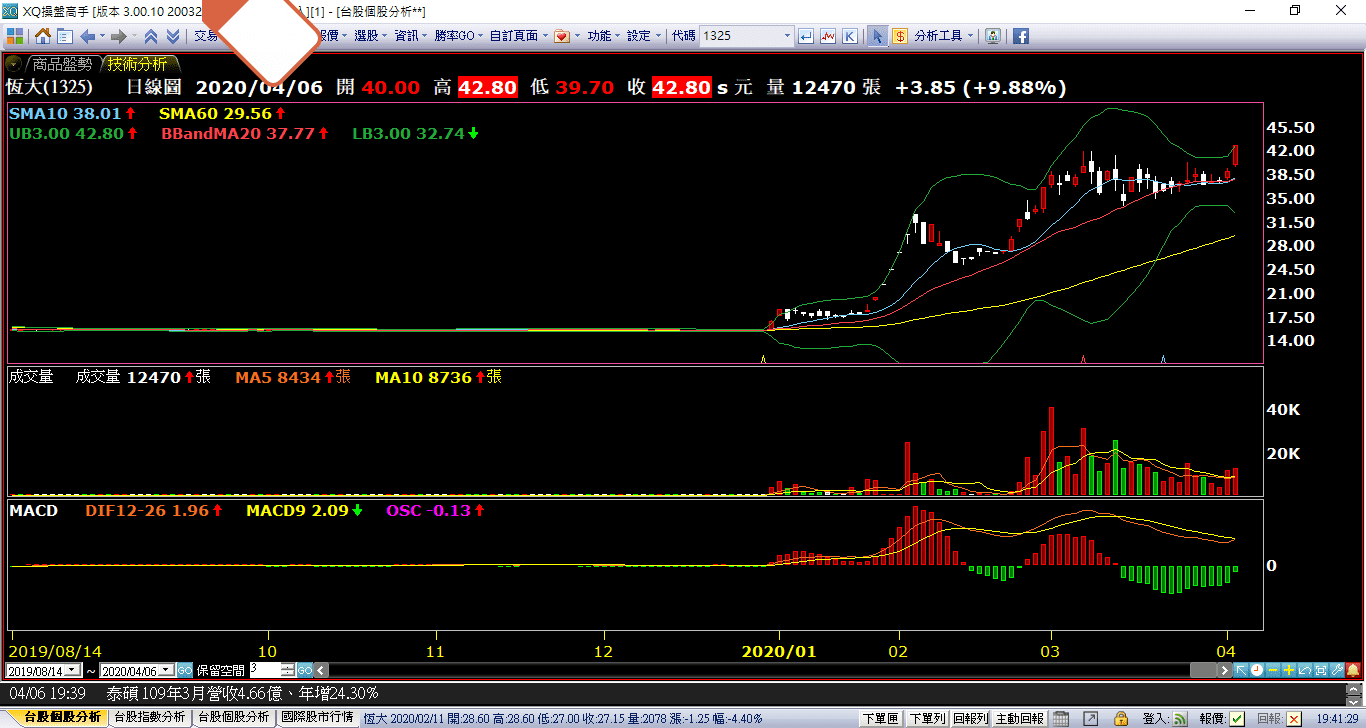Image resolution: width=1366 pixels, height=728 pixels.
Task: Select the 國際股市行情 bottom tab
Action: [317, 717]
